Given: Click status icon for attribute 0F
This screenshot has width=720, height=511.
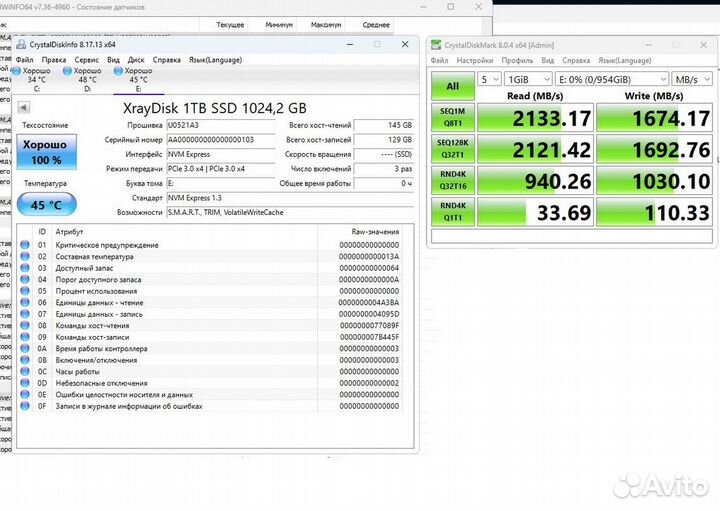Looking at the screenshot, I should (25, 406).
